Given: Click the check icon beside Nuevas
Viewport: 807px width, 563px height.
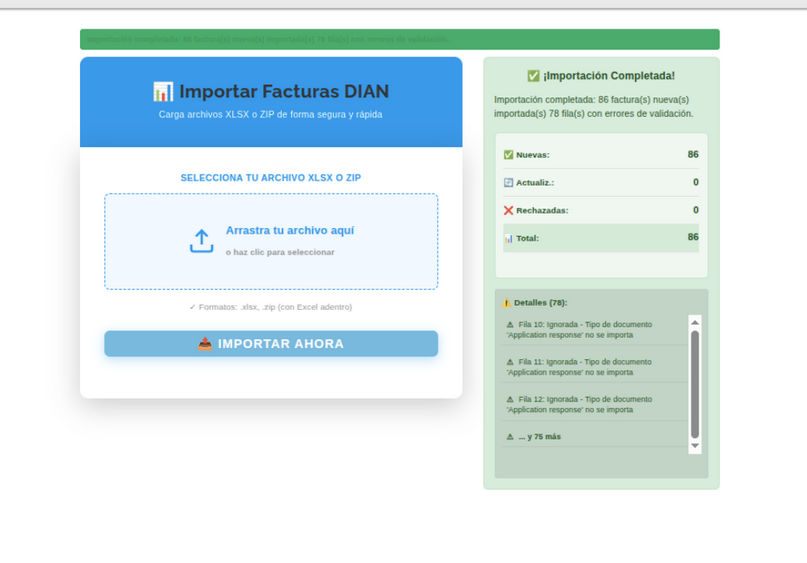Looking at the screenshot, I should click(508, 155).
